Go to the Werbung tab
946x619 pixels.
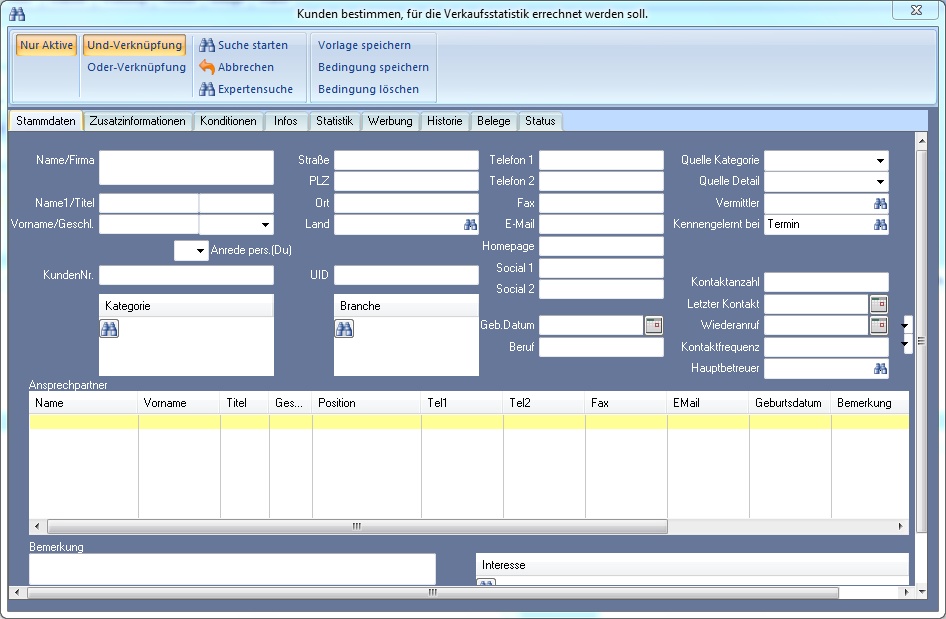[x=390, y=121]
